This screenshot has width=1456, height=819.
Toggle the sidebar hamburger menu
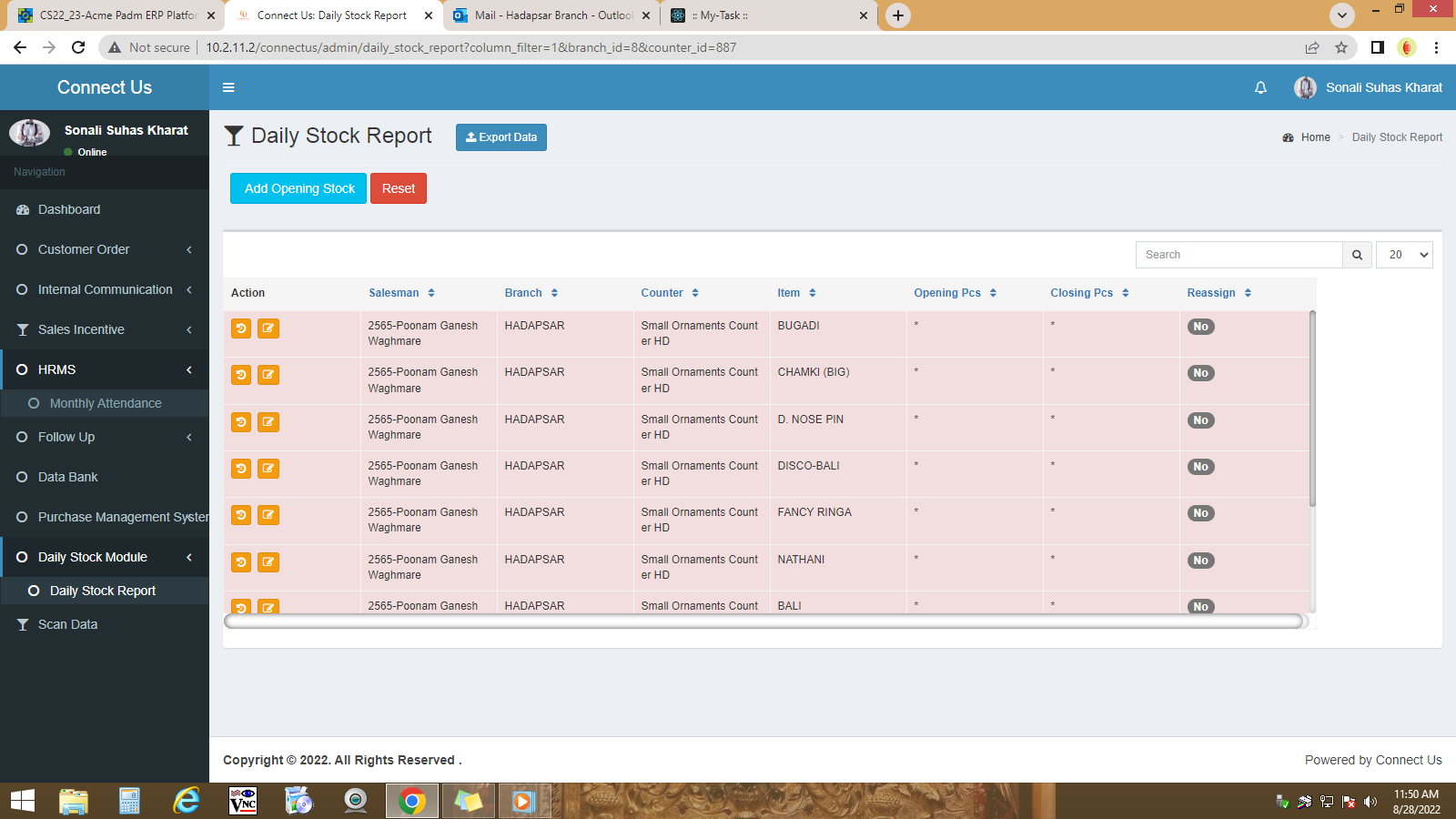point(228,87)
